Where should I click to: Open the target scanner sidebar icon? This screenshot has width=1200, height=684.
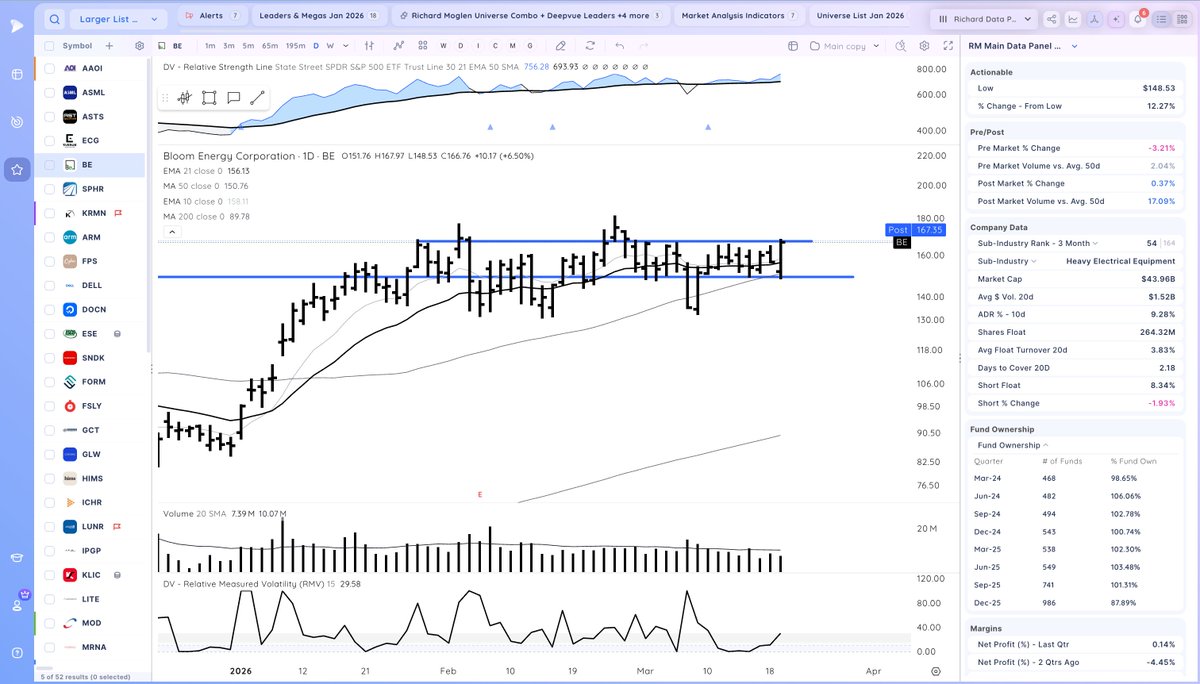pyautogui.click(x=17, y=122)
